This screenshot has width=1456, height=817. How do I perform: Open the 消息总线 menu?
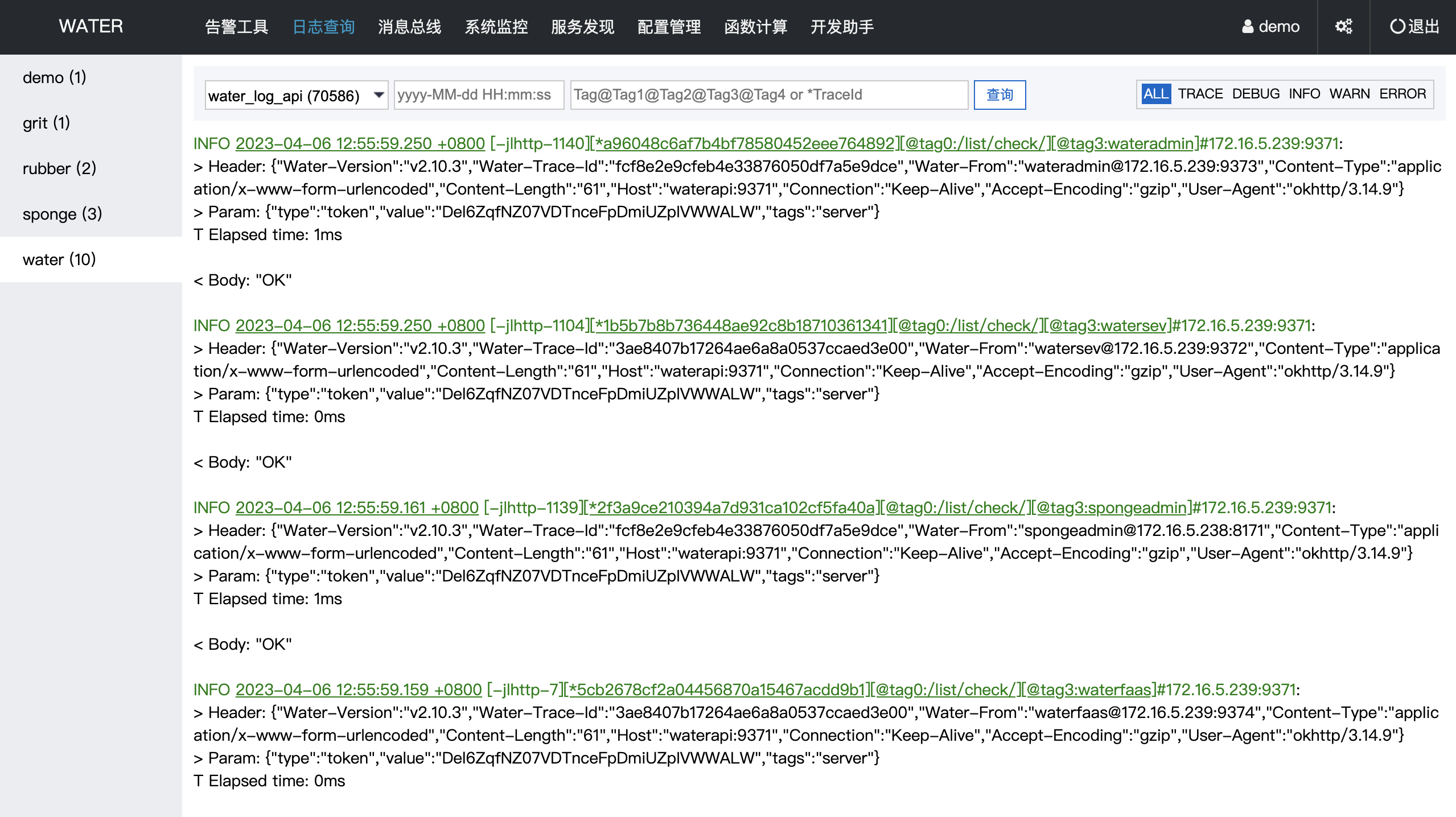410,27
